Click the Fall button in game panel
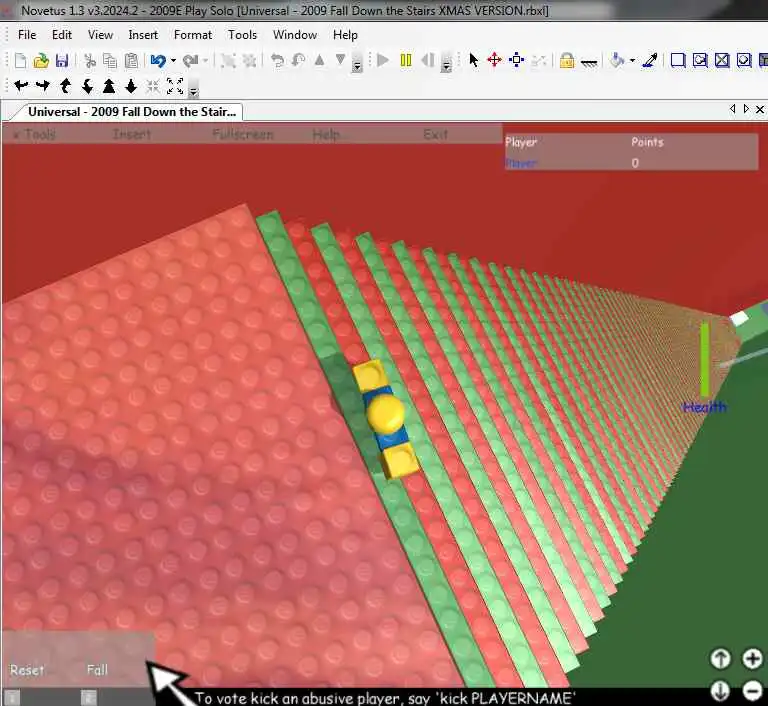768x706 pixels. (x=97, y=670)
